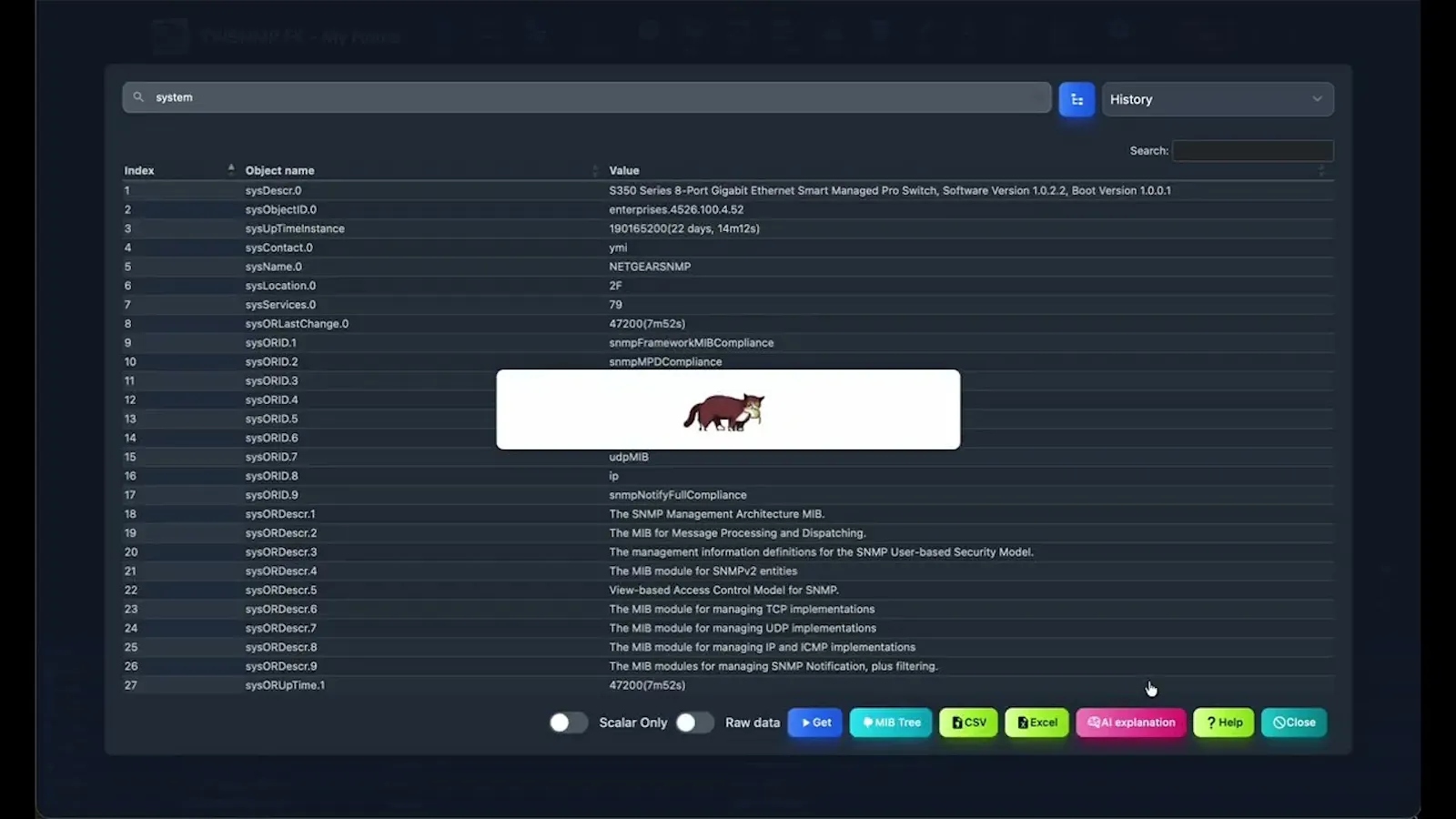Click the value 'enterprises.4526.100.4.52'

(x=676, y=209)
